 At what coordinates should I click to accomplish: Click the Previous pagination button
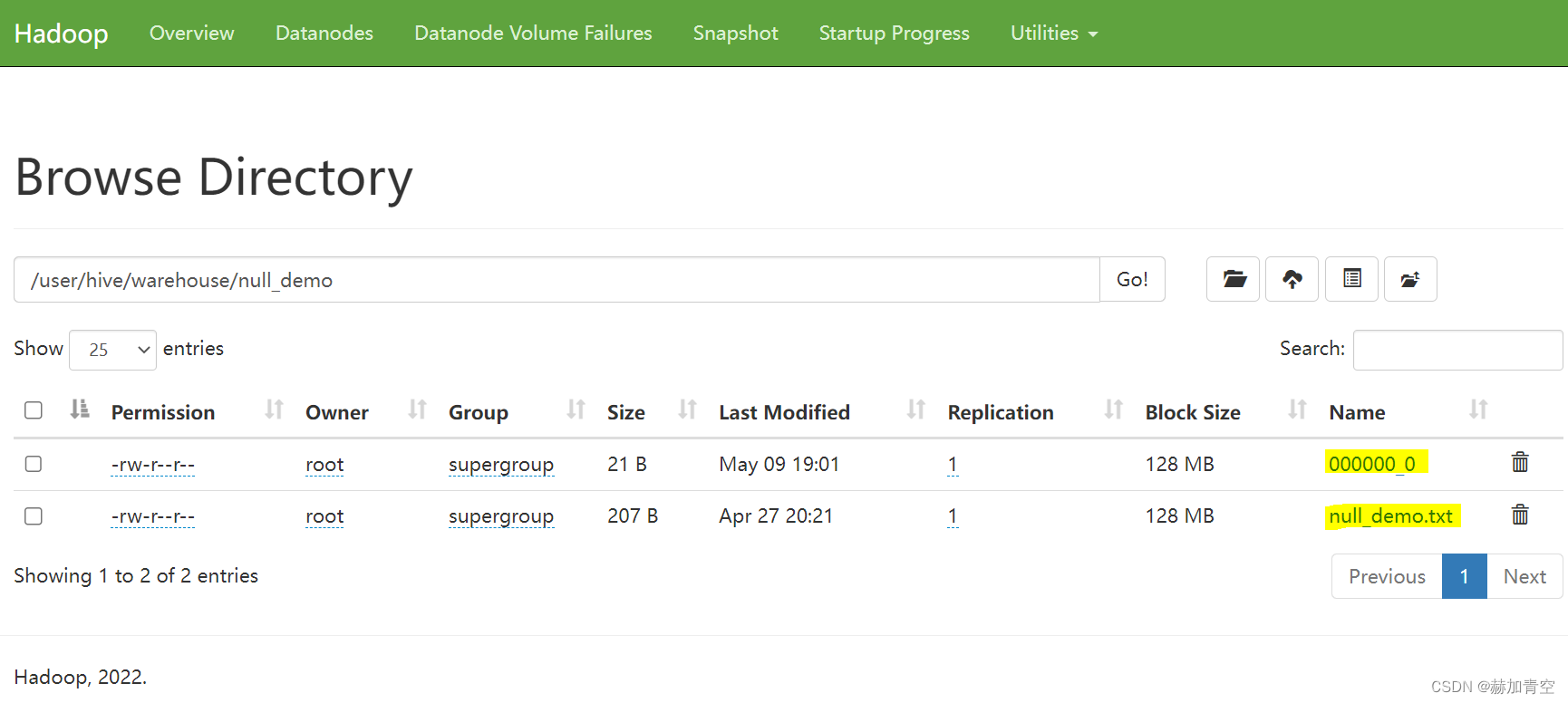(1387, 576)
